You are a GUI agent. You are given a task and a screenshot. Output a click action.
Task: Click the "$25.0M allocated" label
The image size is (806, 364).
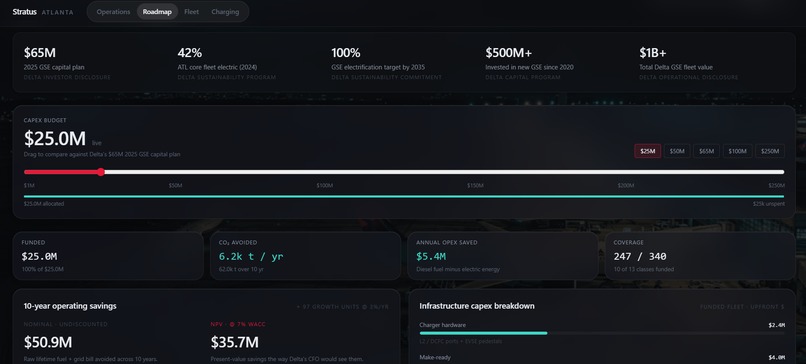[44, 204]
